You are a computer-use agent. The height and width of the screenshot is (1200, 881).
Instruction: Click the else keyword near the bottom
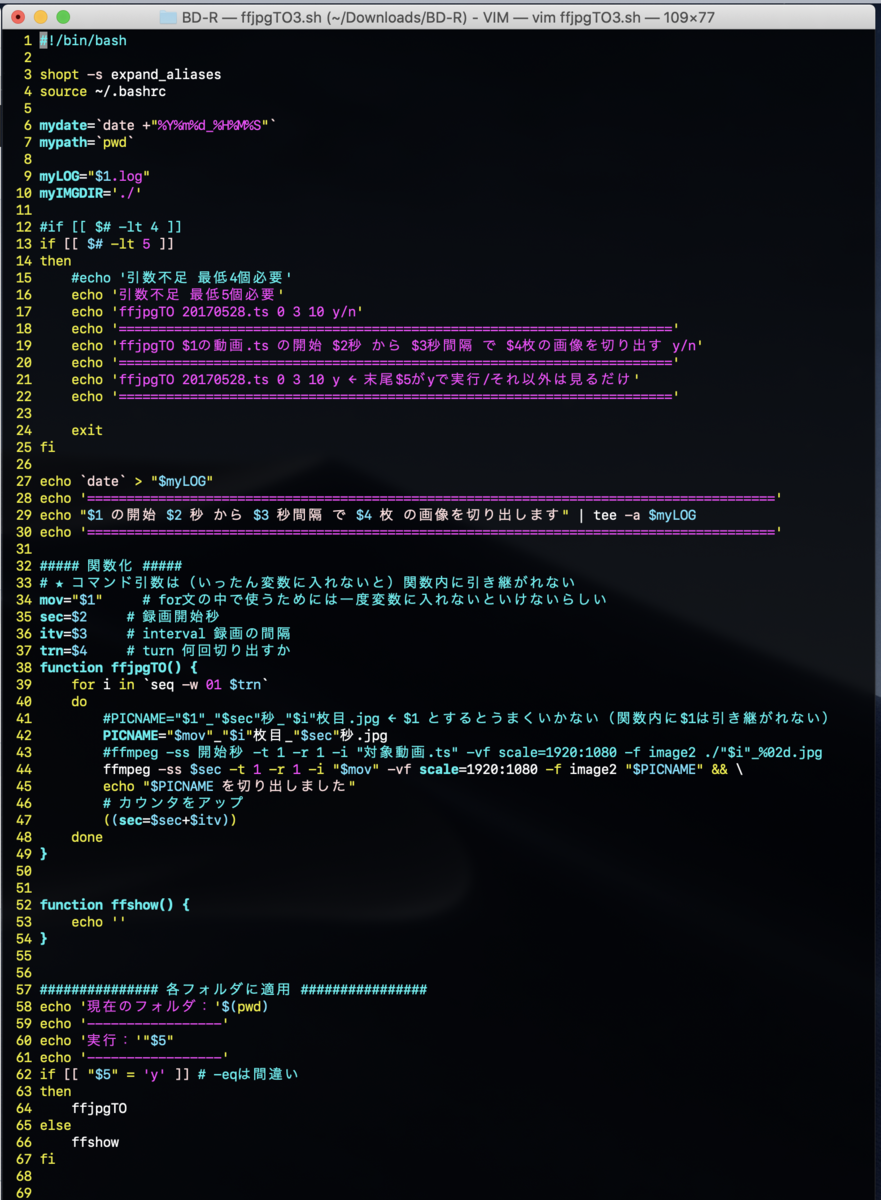55,1125
